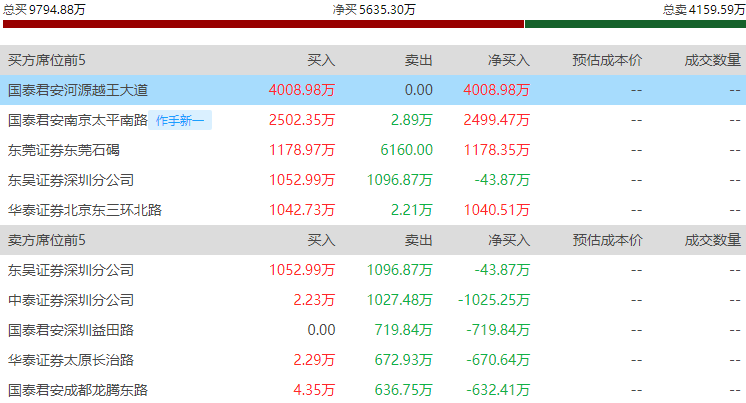Click the 2.21万 sell amount
Image resolution: width=746 pixels, height=403 pixels.
(412, 210)
